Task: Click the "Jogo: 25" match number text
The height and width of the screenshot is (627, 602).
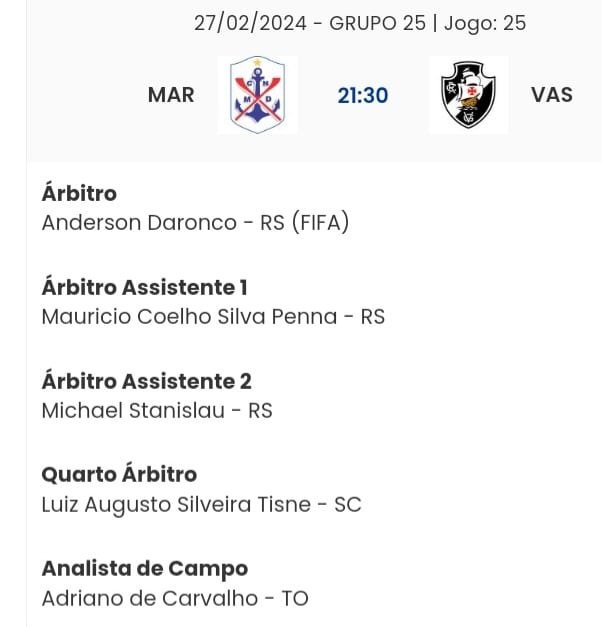Action: (485, 23)
